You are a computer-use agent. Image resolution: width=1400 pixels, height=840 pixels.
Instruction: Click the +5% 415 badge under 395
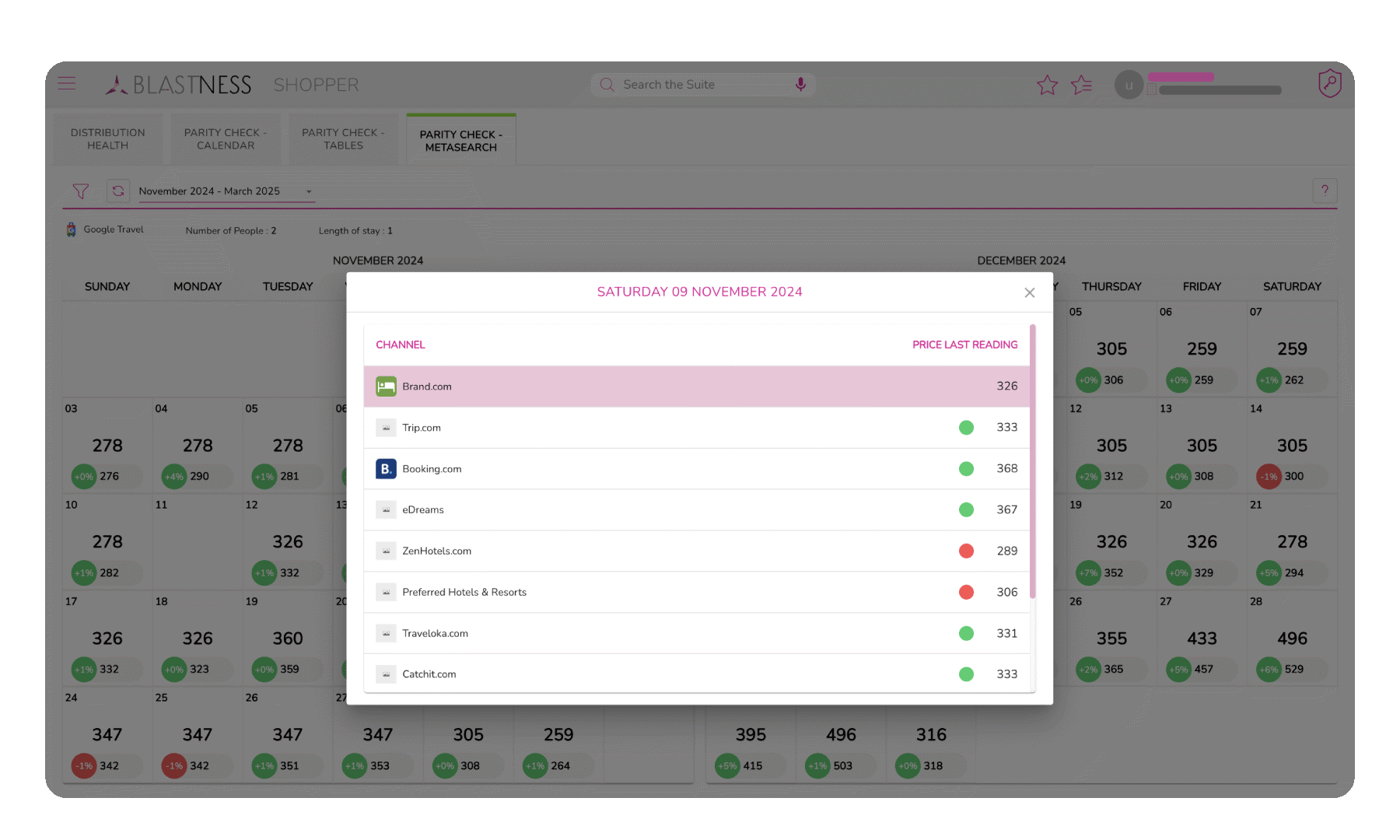tap(751, 766)
